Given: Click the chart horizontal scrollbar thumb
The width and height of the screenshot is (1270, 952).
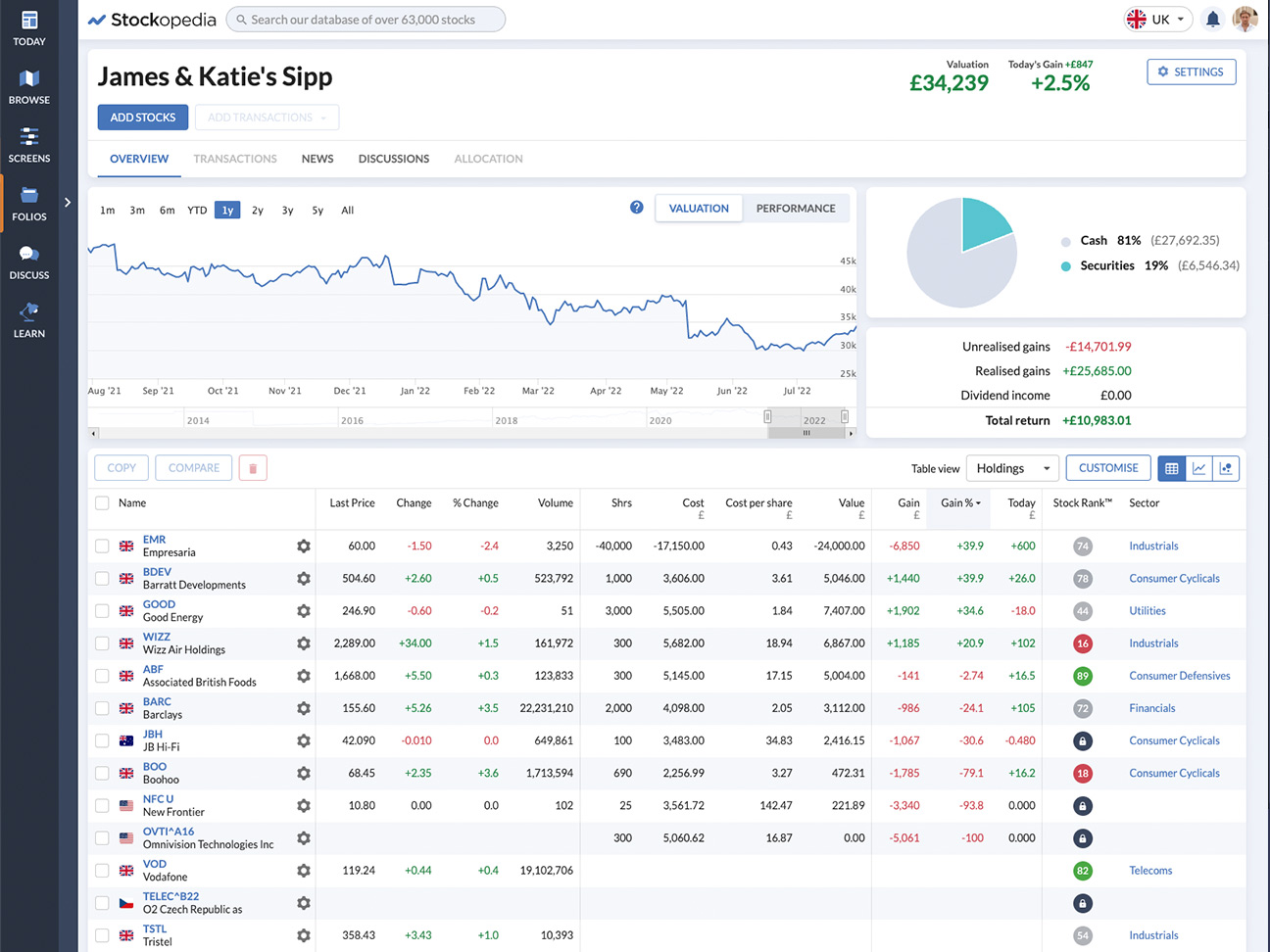Looking at the screenshot, I should point(806,433).
